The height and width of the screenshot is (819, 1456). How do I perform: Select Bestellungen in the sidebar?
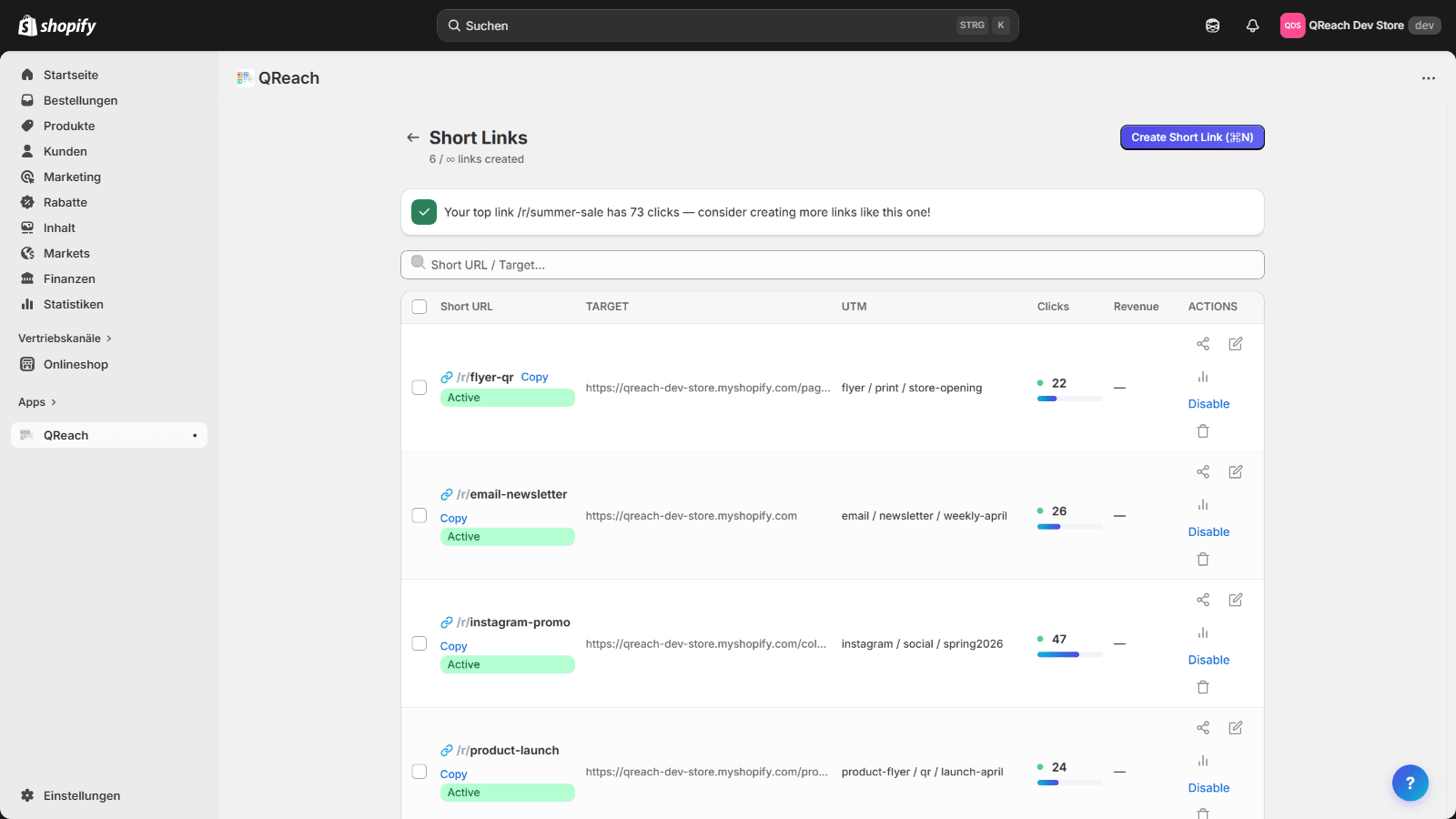[x=80, y=100]
